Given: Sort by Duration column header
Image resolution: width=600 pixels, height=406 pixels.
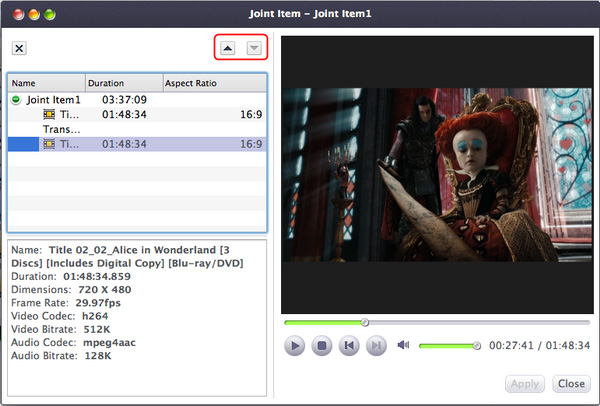Looking at the screenshot, I should pos(124,83).
